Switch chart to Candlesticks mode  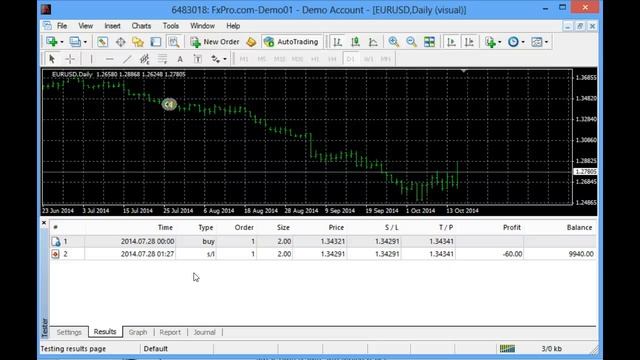tap(355, 42)
